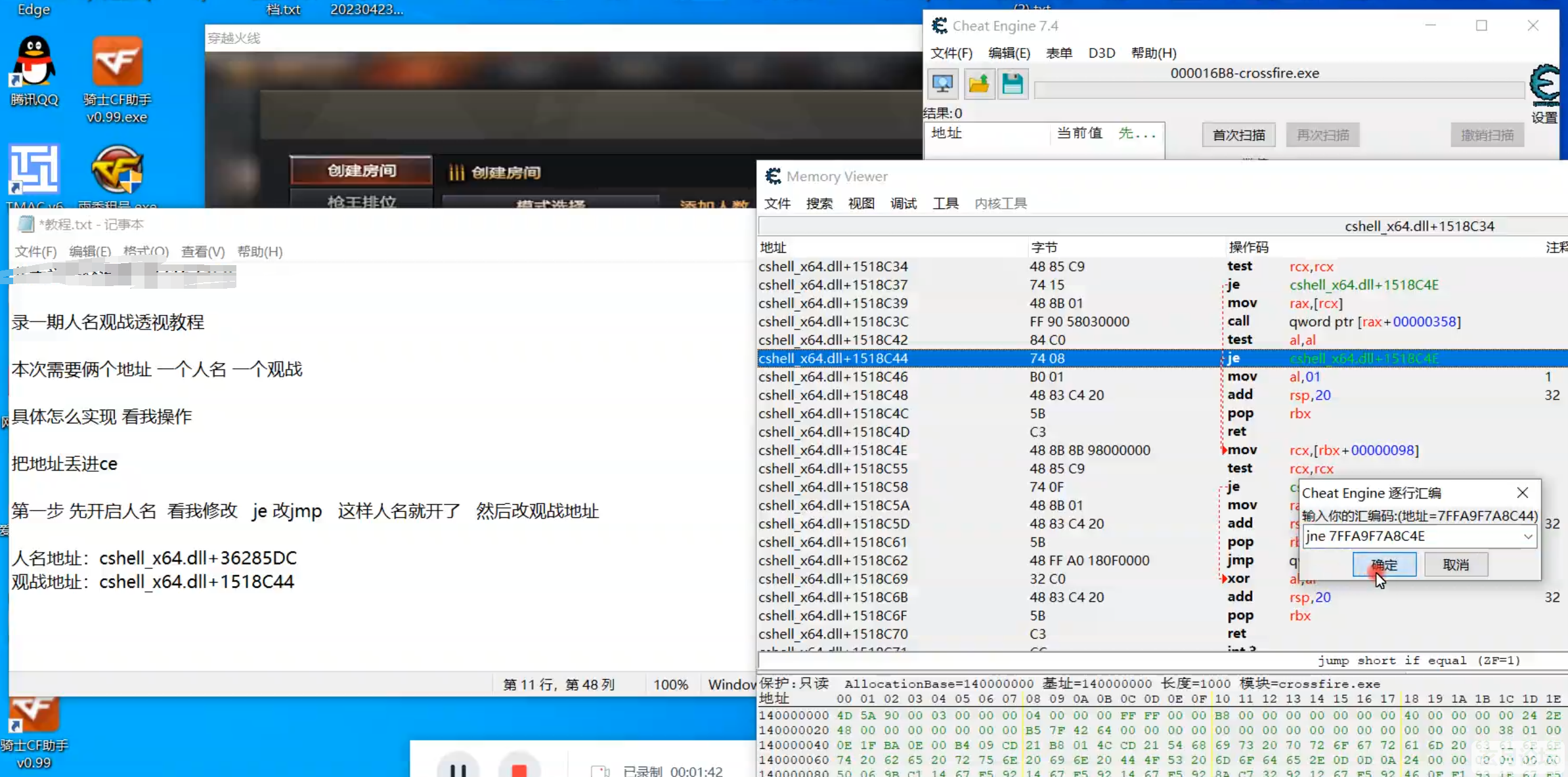Open the 骑士CF助手 v0.99 shortcut at bottom left

(x=34, y=734)
